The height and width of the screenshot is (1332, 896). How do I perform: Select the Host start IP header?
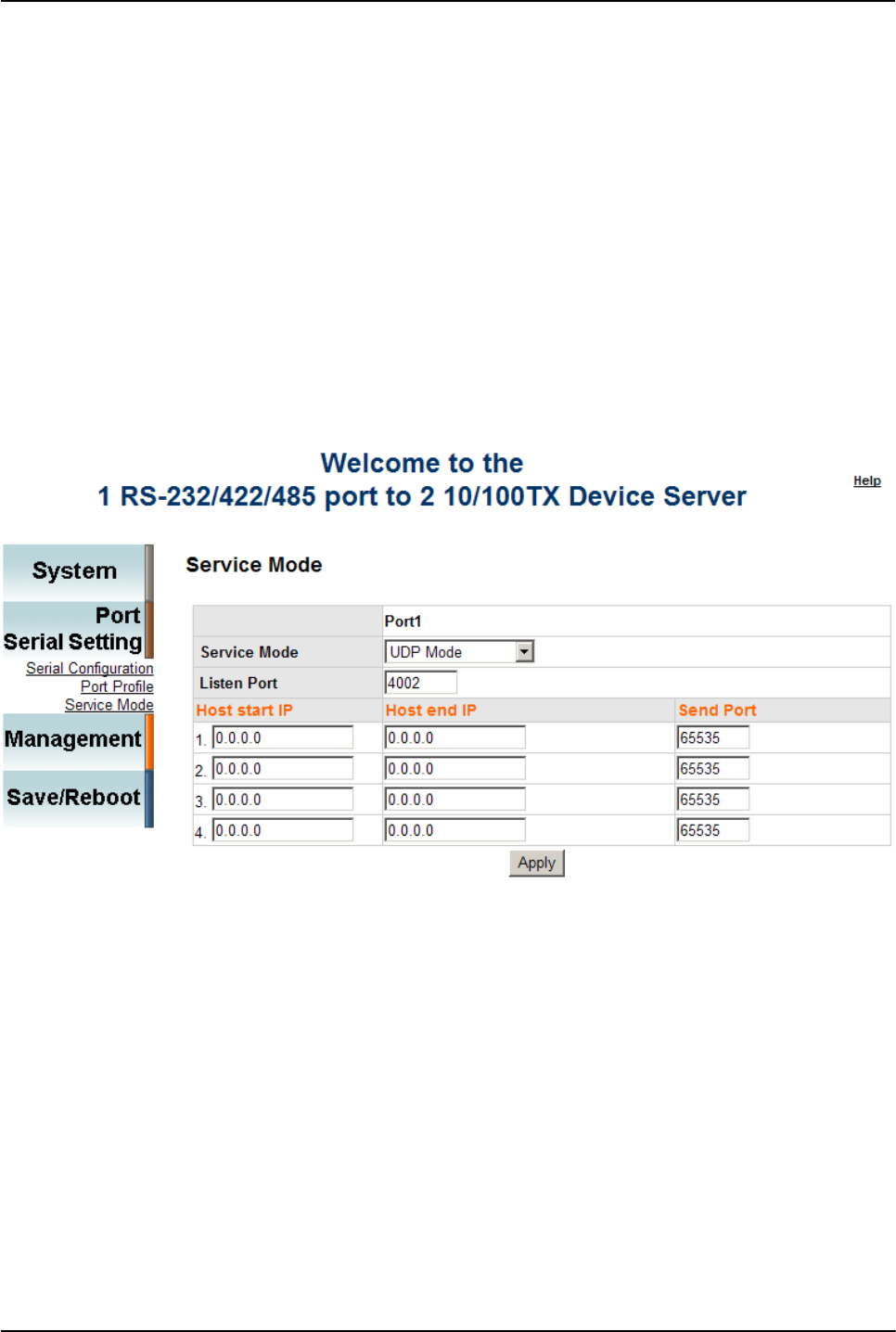click(245, 711)
